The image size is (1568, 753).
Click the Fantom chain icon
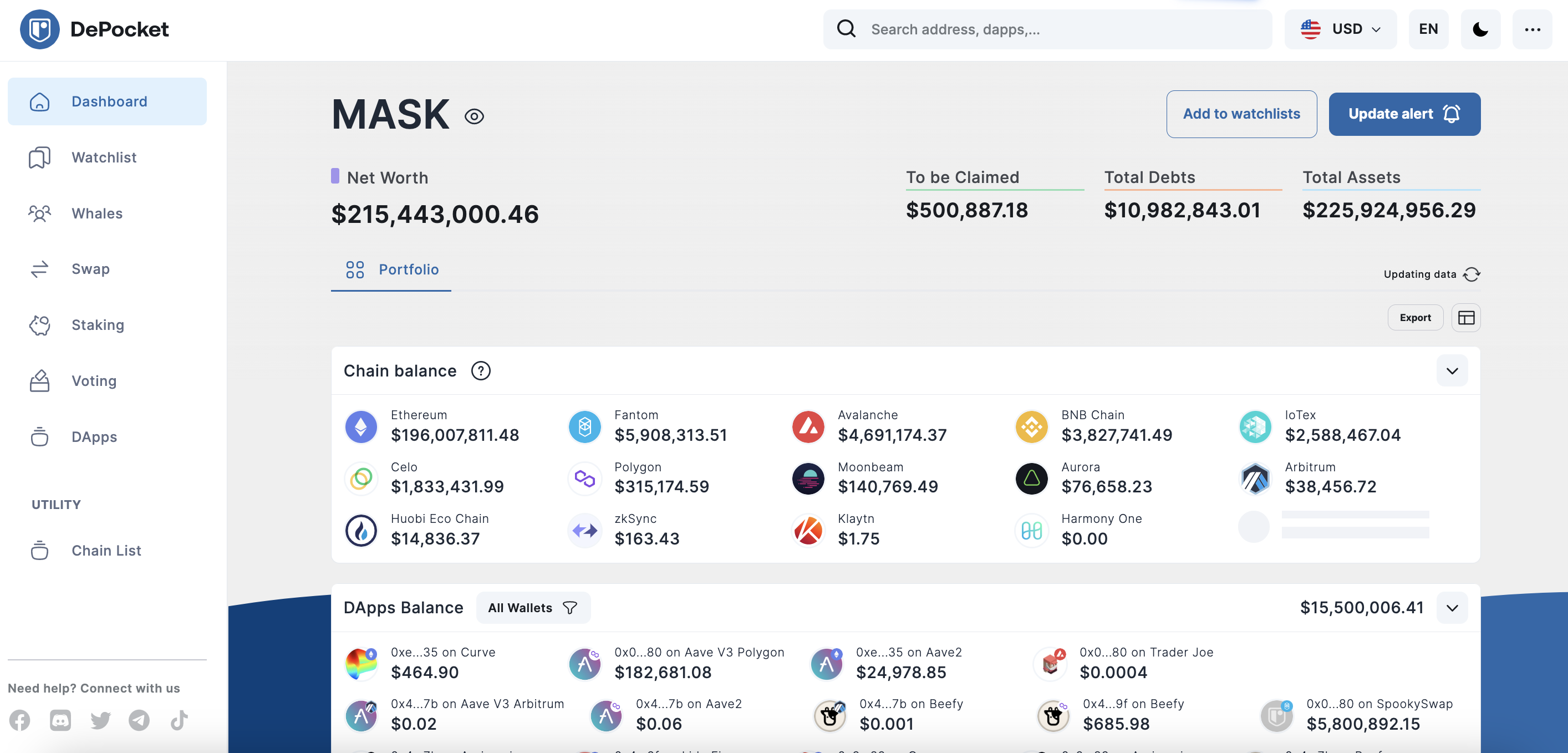coord(584,427)
